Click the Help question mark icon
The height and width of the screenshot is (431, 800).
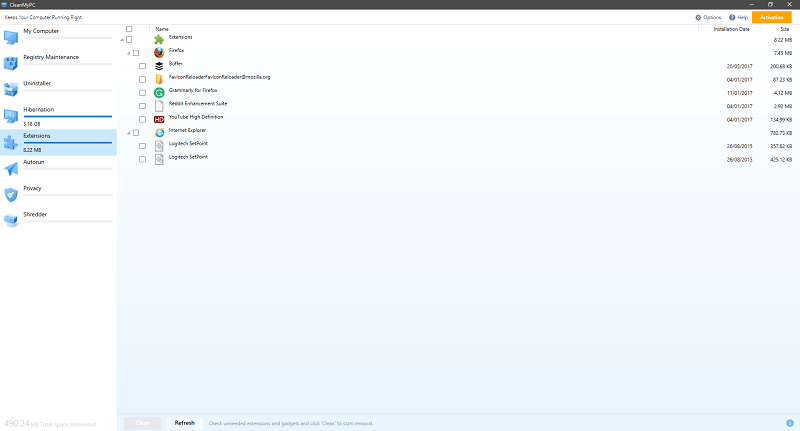click(732, 17)
